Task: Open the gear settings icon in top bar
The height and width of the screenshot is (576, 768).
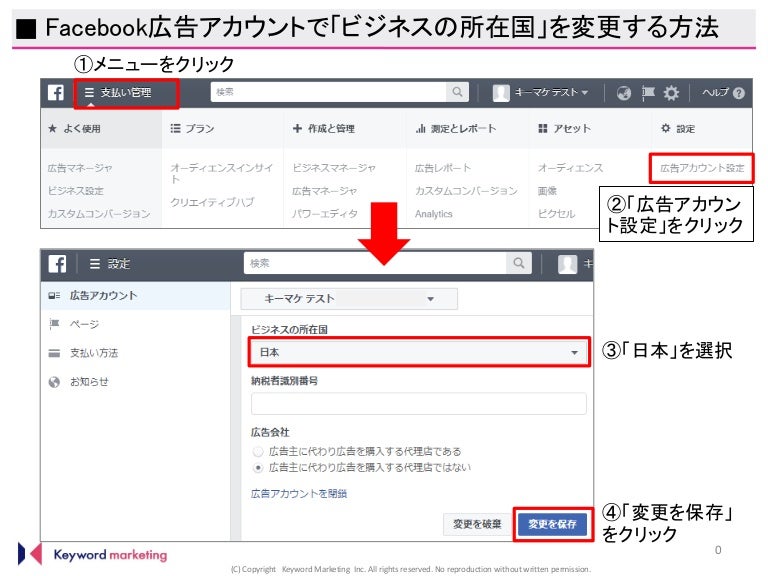Action: pos(671,93)
